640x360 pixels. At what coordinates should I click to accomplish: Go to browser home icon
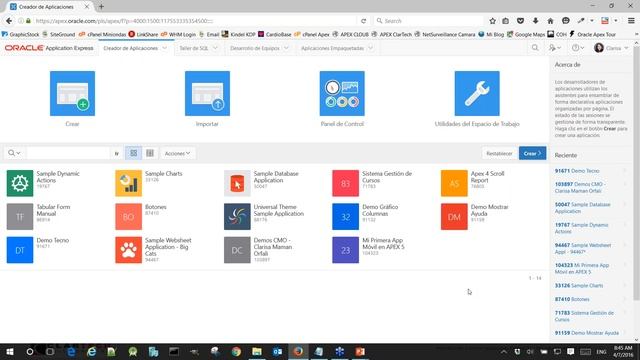point(550,21)
